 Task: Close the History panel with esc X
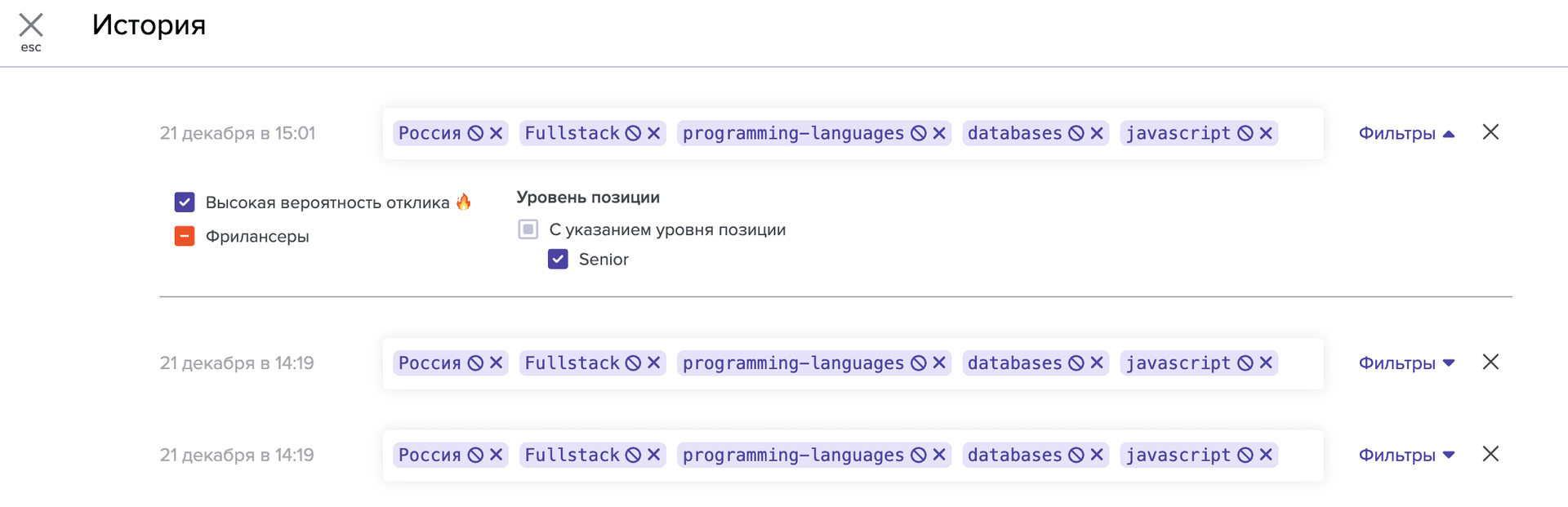31,26
